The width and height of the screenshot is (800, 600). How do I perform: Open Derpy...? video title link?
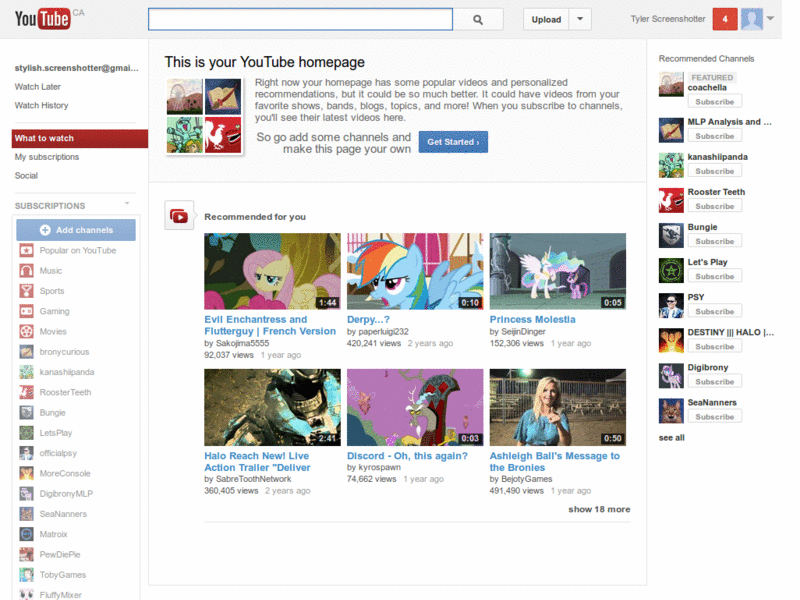(x=368, y=319)
